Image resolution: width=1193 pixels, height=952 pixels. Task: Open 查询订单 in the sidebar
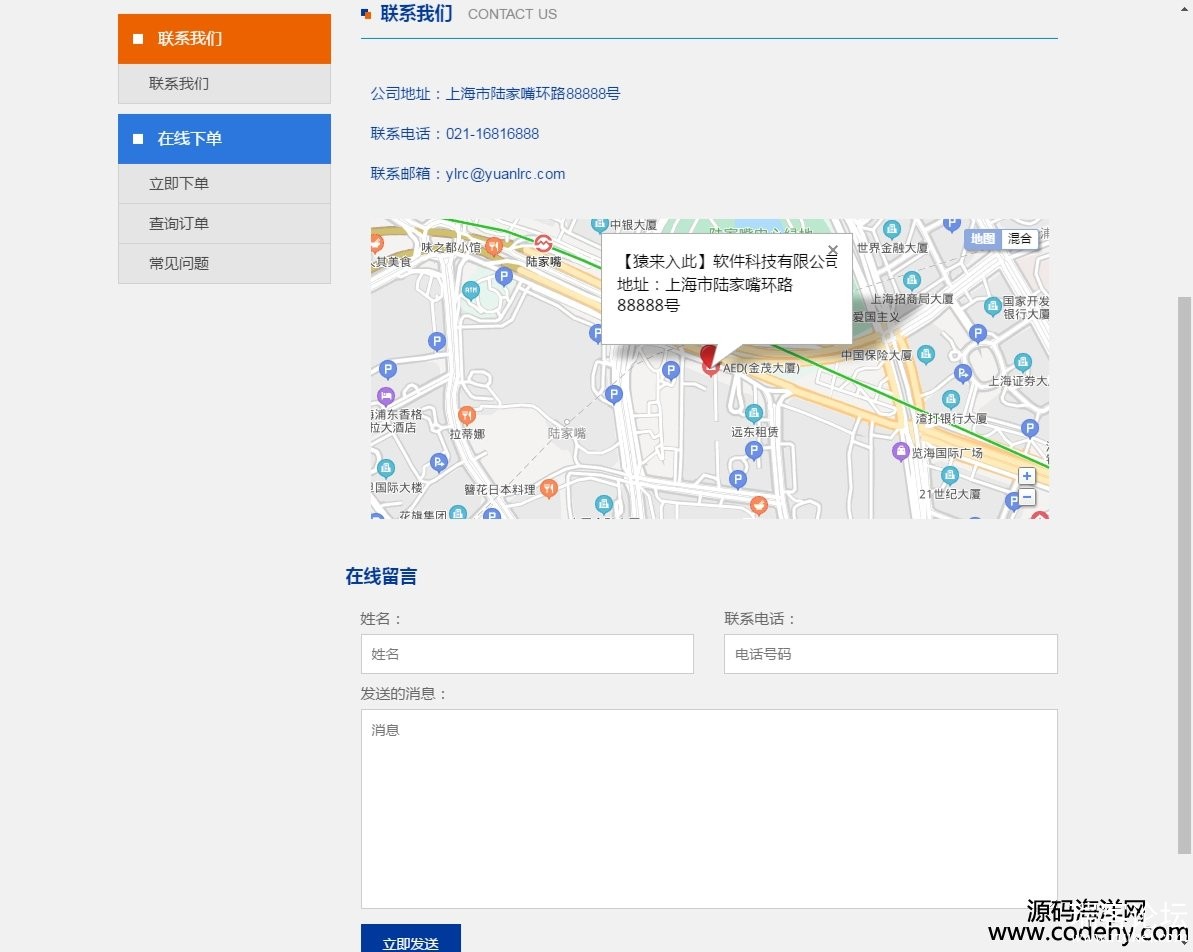click(x=224, y=224)
